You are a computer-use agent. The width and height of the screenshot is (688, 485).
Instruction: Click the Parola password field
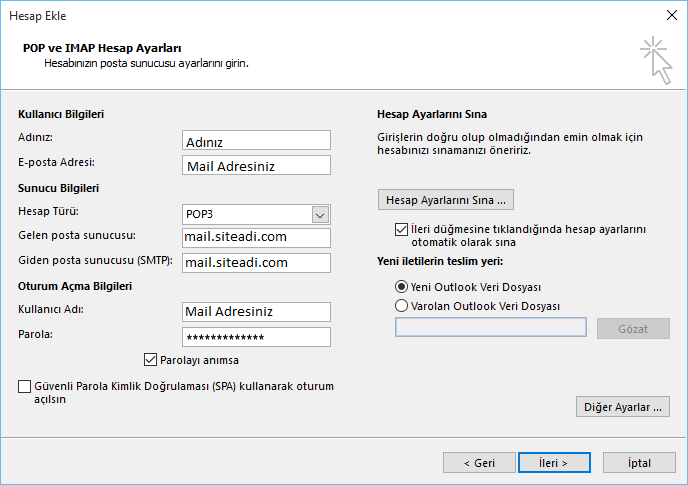click(256, 337)
